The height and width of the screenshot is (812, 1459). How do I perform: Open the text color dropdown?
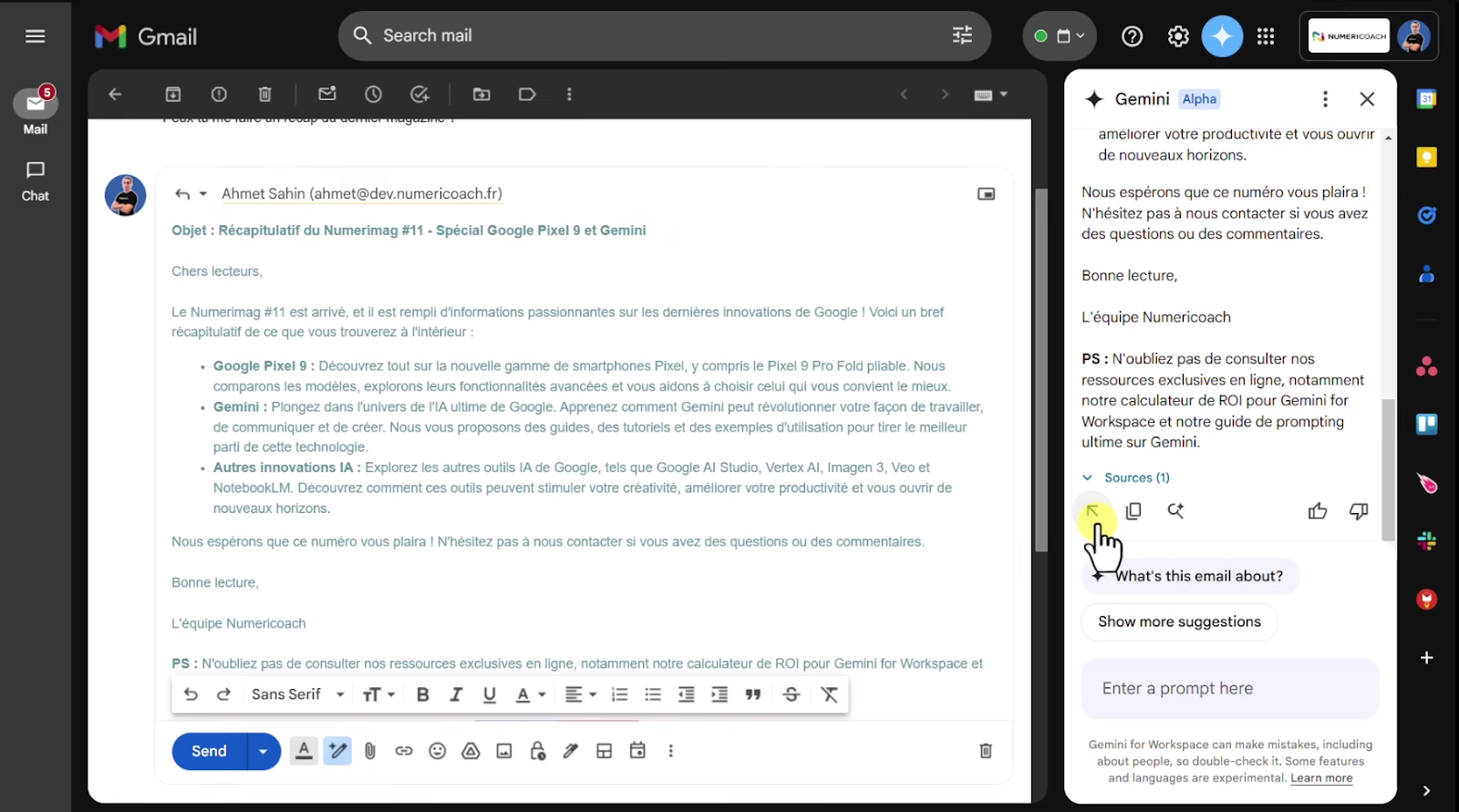coord(530,694)
